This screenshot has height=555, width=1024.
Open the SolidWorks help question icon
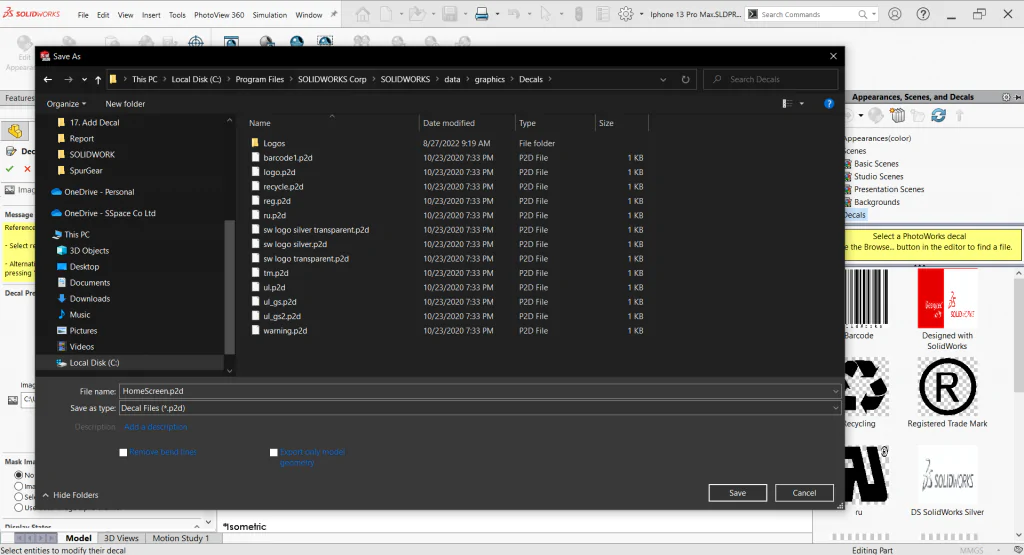click(x=923, y=14)
